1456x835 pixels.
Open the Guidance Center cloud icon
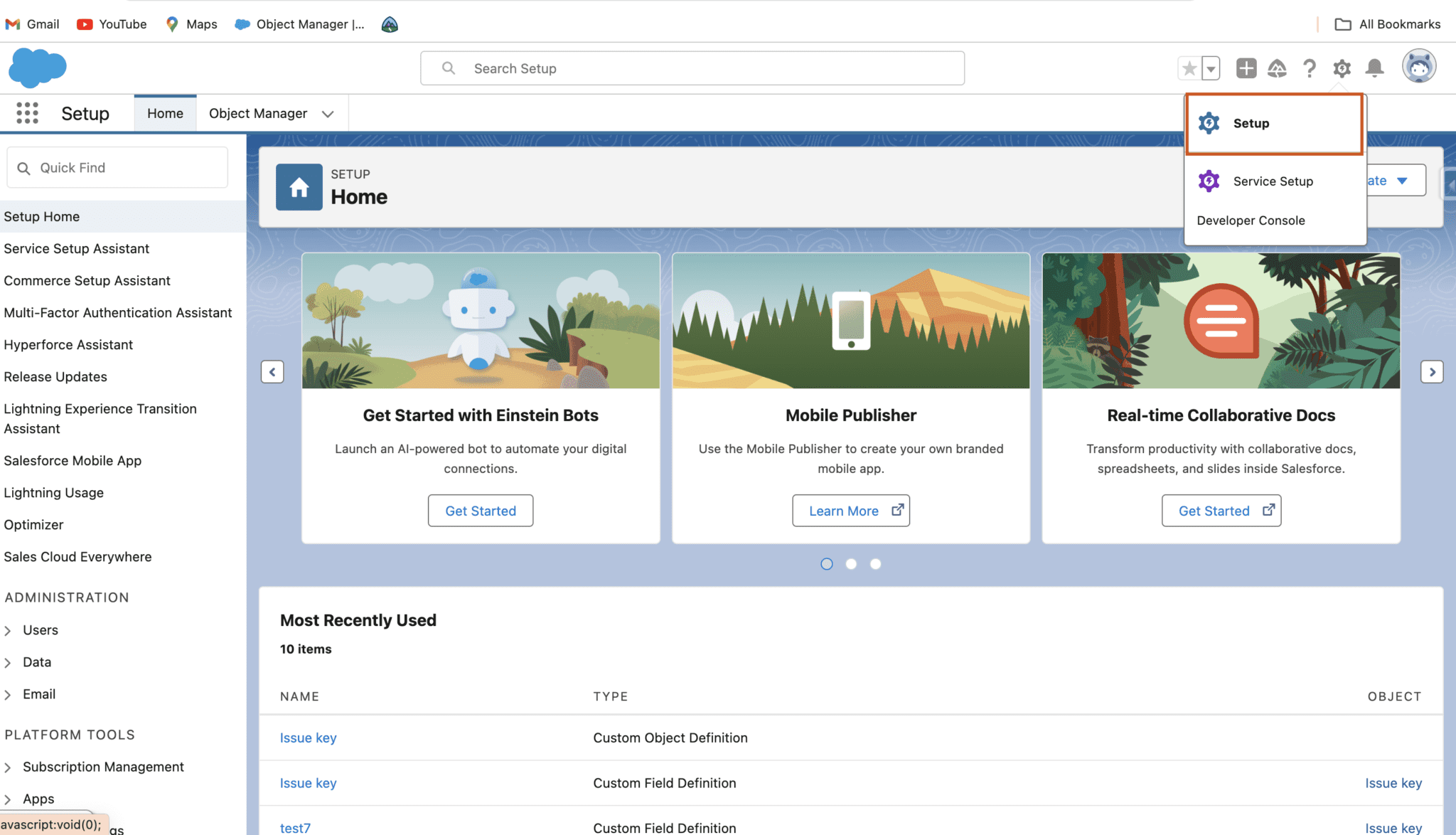(1278, 68)
